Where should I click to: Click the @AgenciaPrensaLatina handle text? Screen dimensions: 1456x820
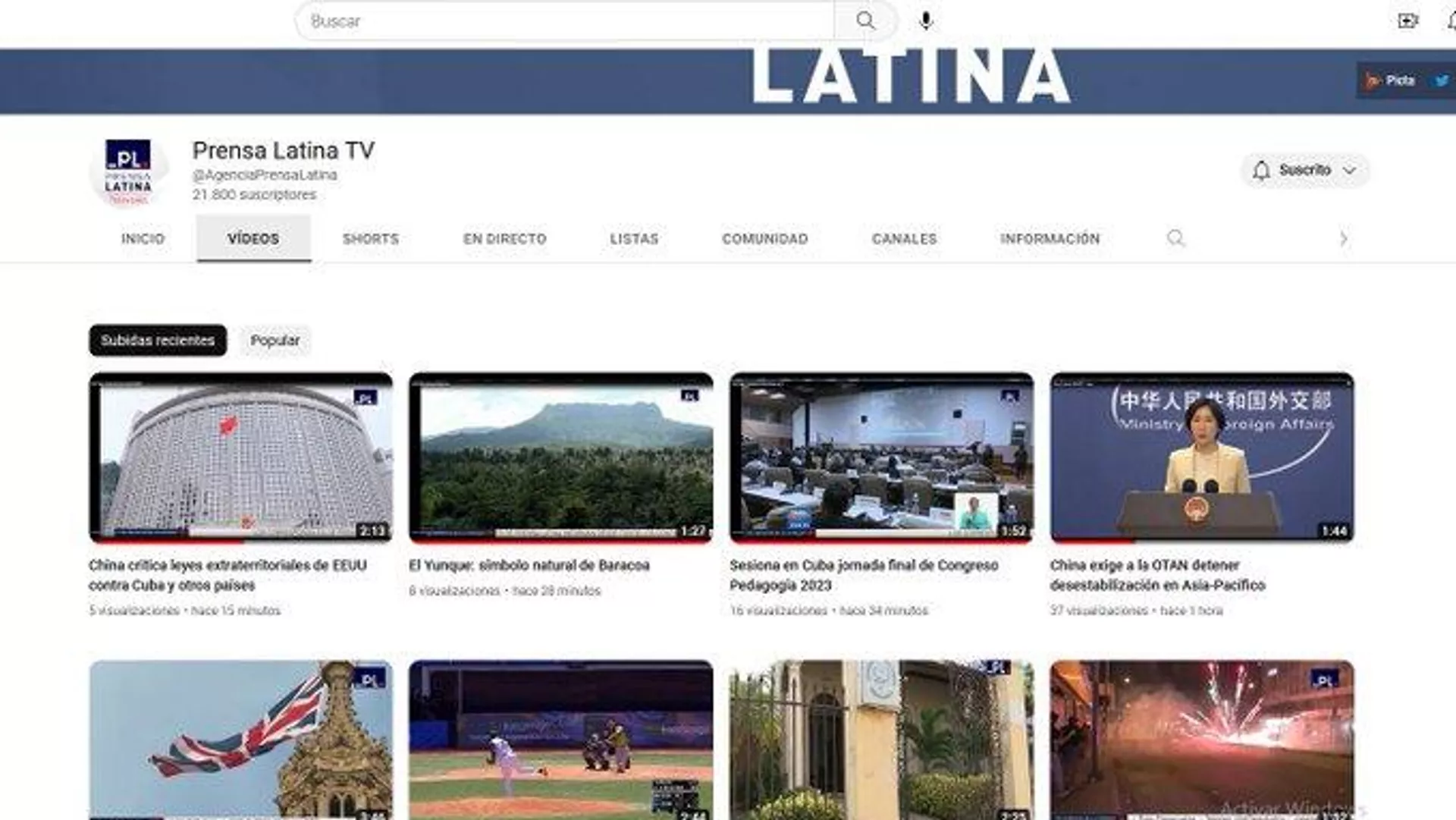(265, 175)
